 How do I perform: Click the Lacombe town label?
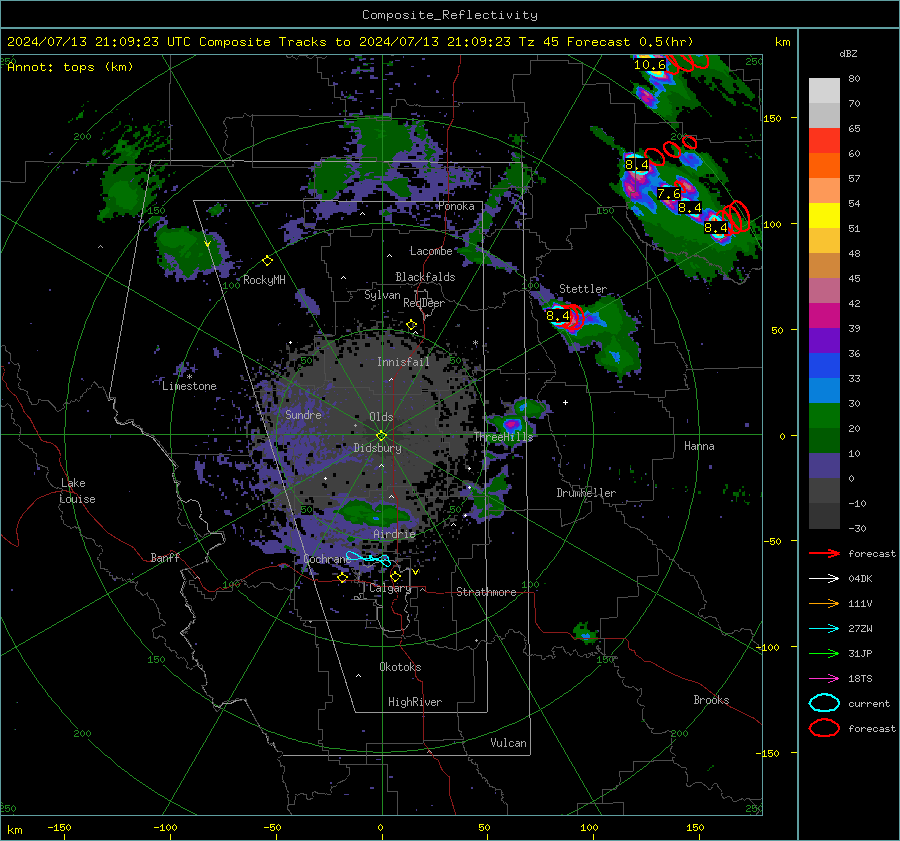tap(431, 251)
